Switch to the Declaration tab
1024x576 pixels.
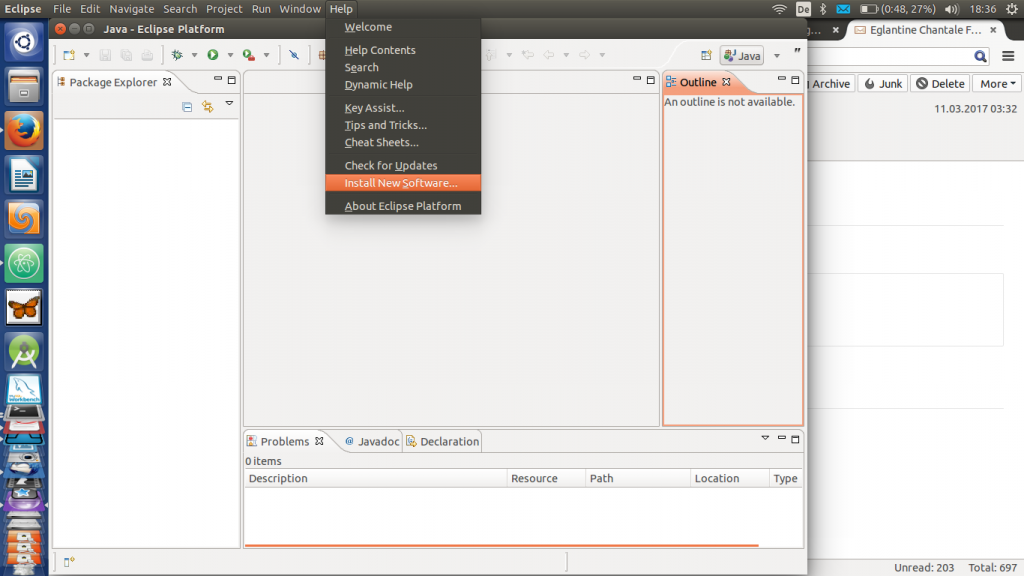[x=442, y=441]
